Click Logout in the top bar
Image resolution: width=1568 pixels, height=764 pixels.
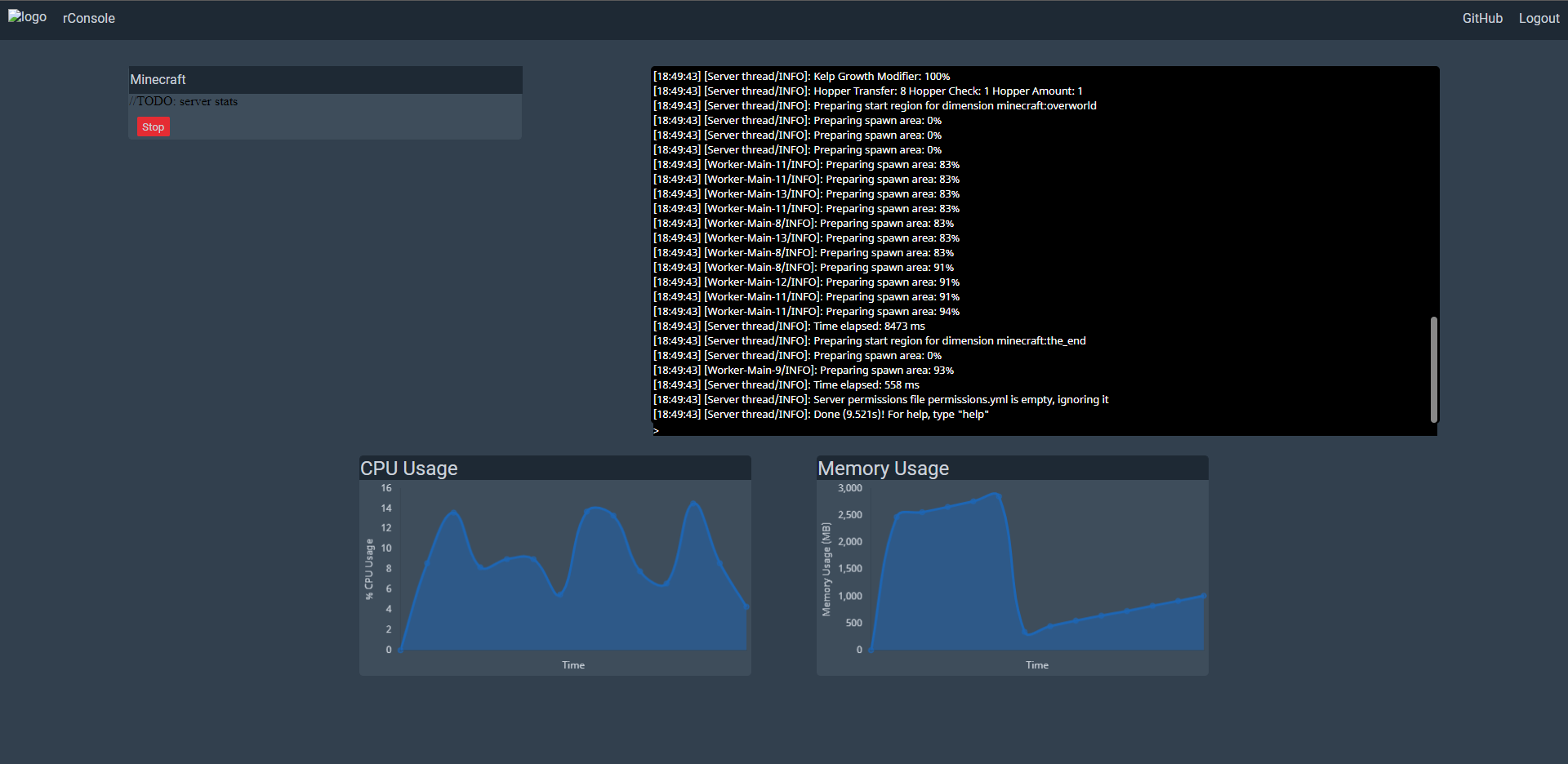pyautogui.click(x=1539, y=18)
